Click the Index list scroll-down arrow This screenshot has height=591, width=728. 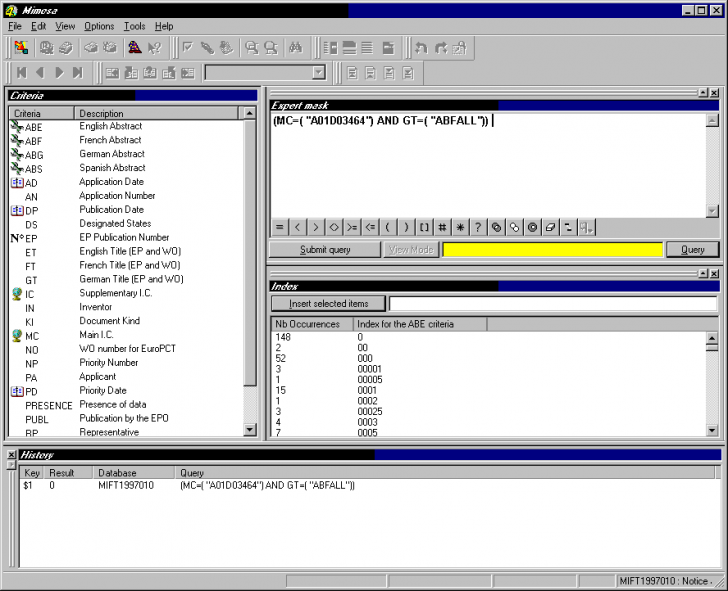(712, 430)
